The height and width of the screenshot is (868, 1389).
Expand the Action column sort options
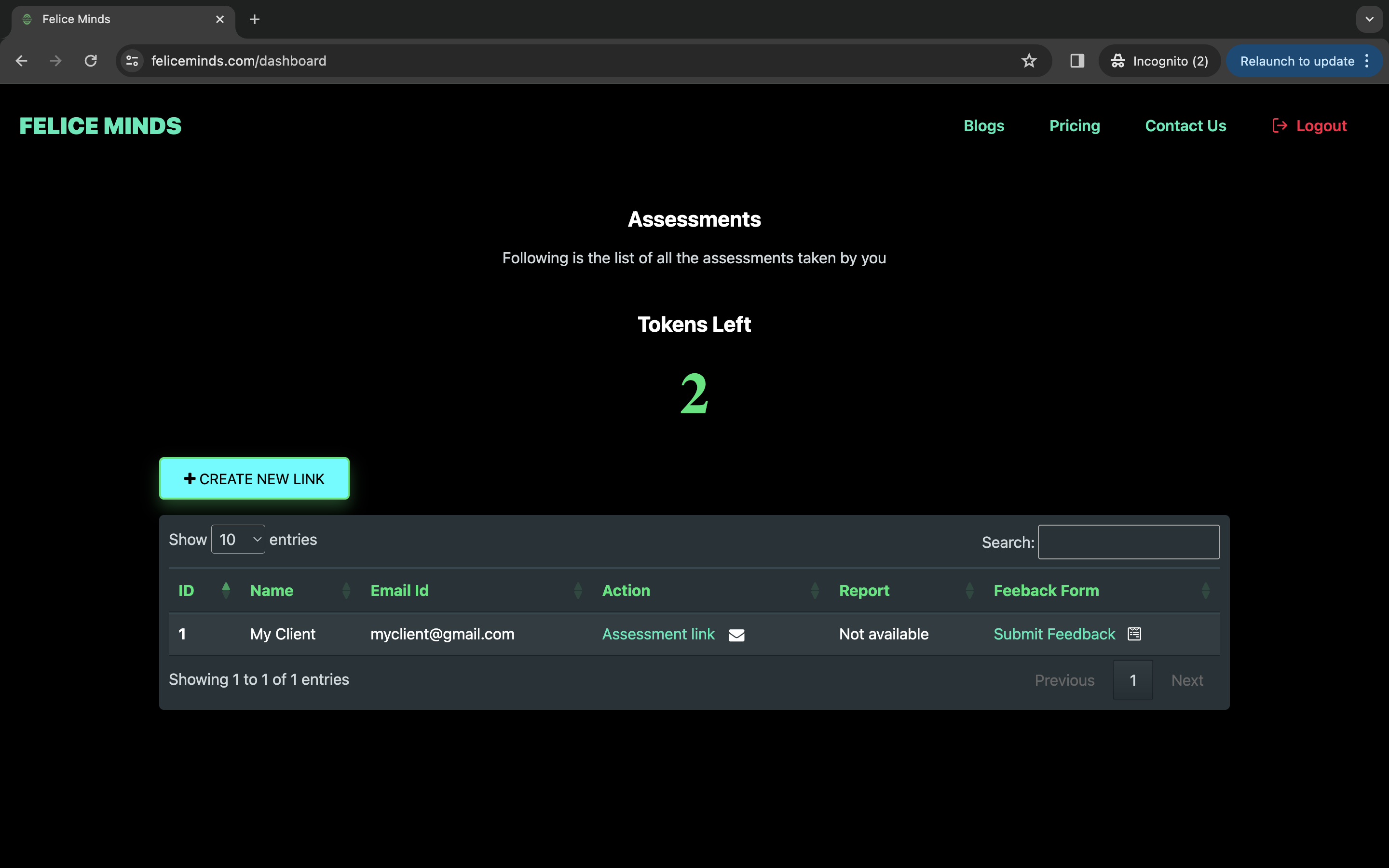(x=815, y=590)
